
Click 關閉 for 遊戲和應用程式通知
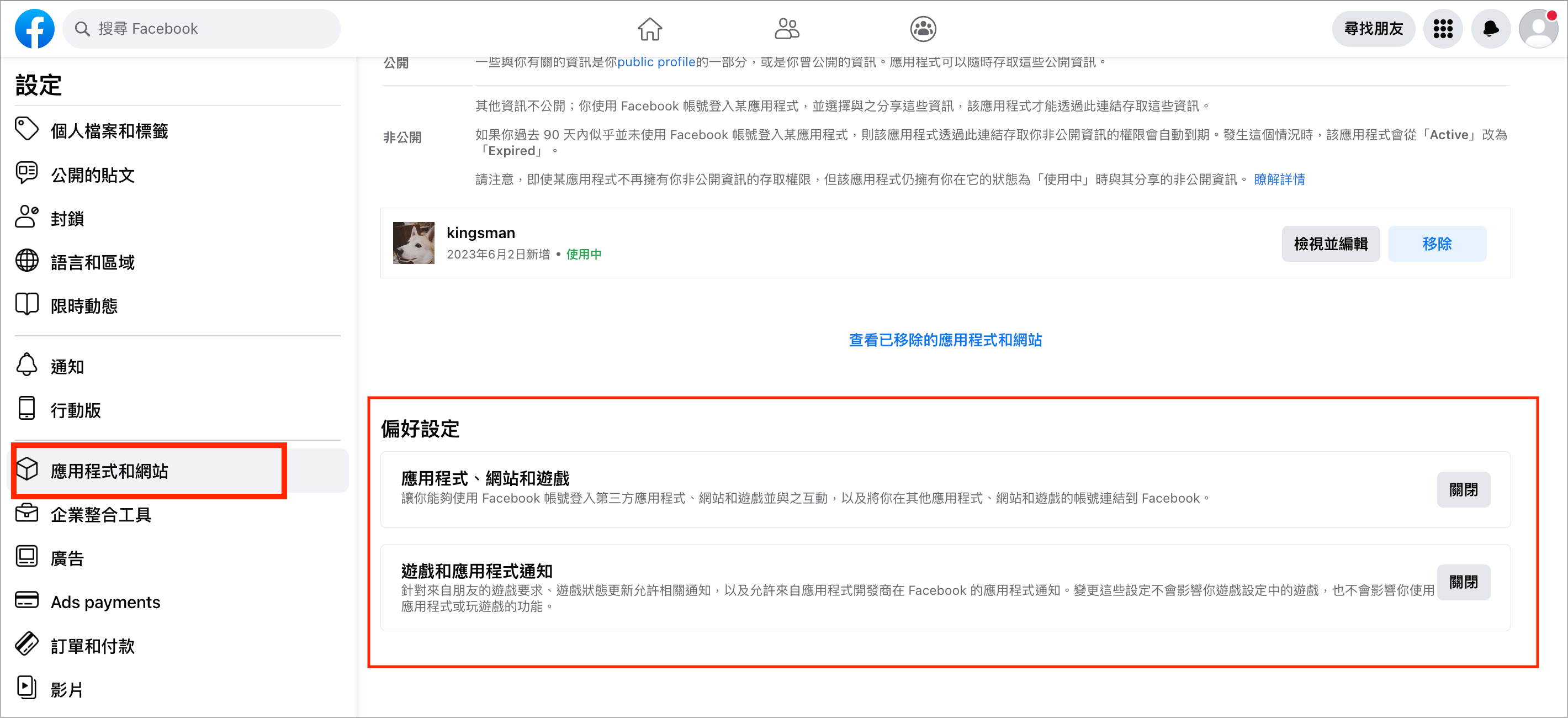click(x=1463, y=582)
